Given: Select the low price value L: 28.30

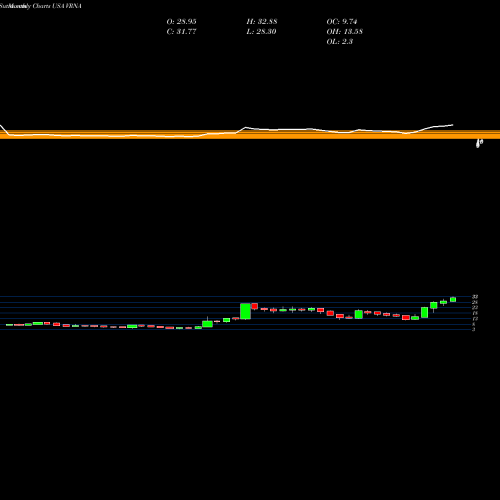Looking at the screenshot, I should [262, 32].
